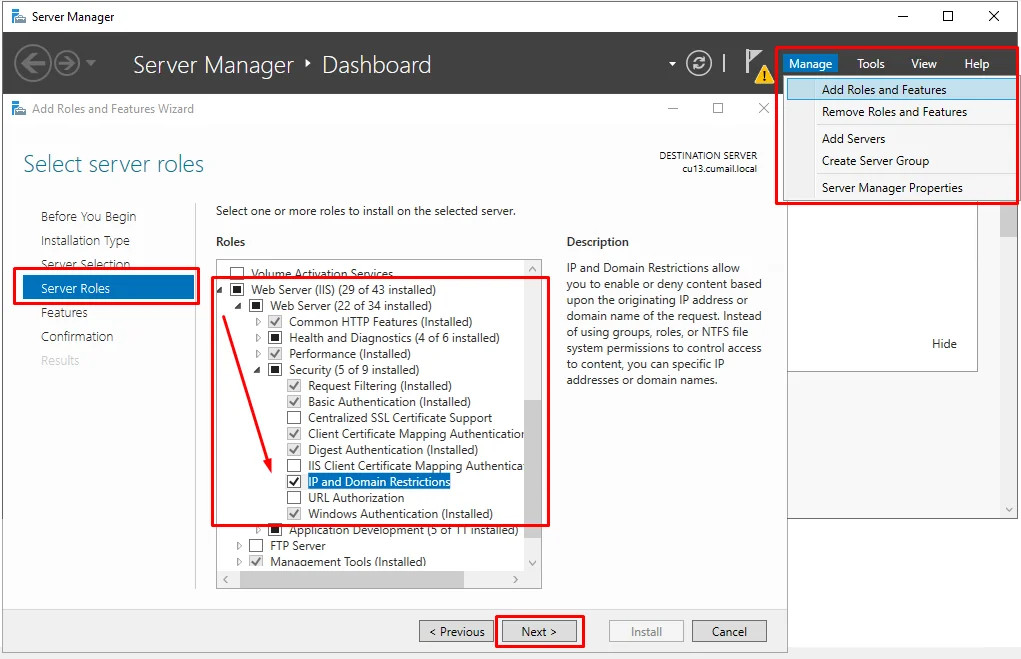Collapse the Security (5 of 9 installed) node

tap(257, 370)
